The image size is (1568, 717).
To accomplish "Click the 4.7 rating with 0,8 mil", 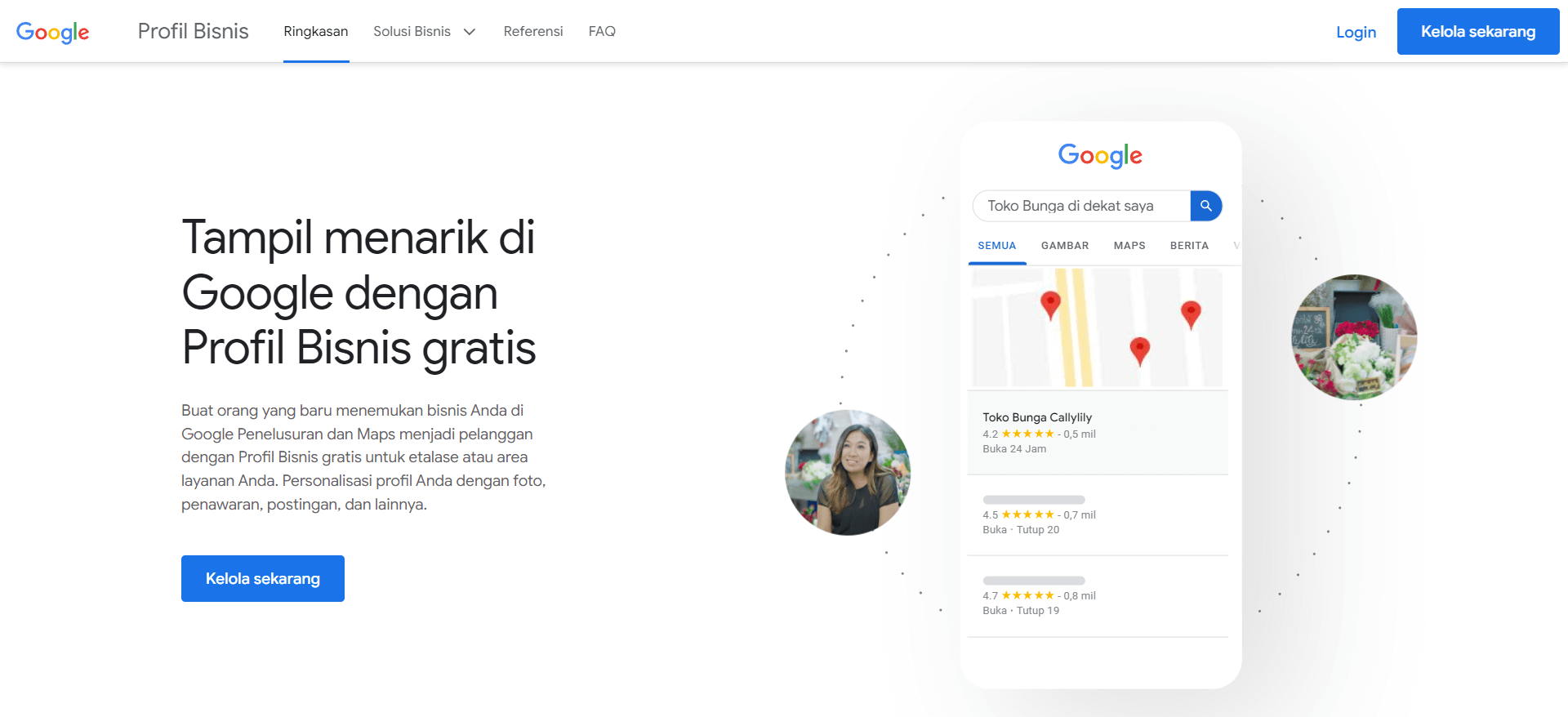I will coord(1039,596).
